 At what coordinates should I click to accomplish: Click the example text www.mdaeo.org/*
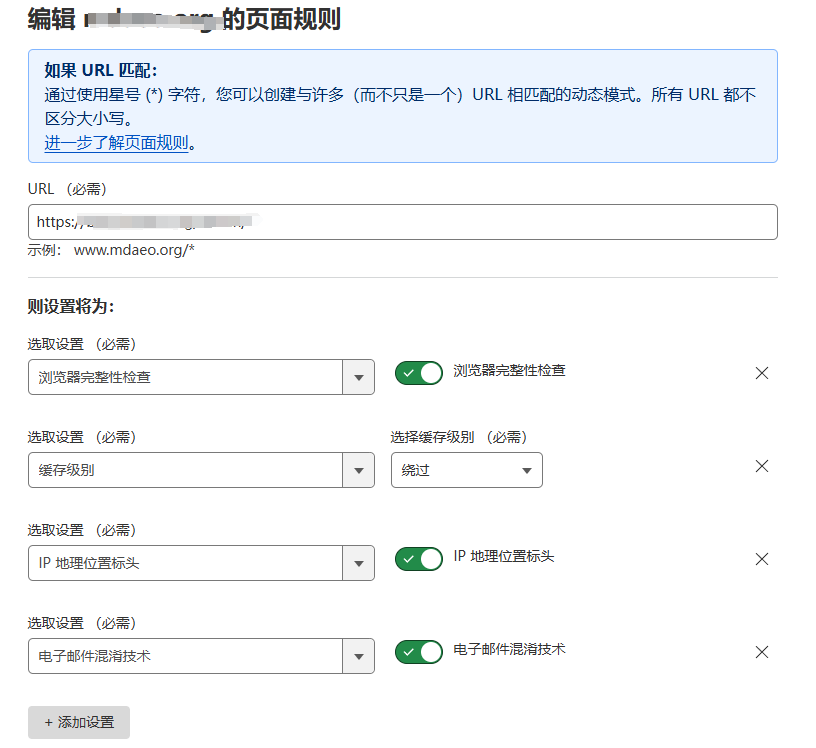(x=134, y=250)
